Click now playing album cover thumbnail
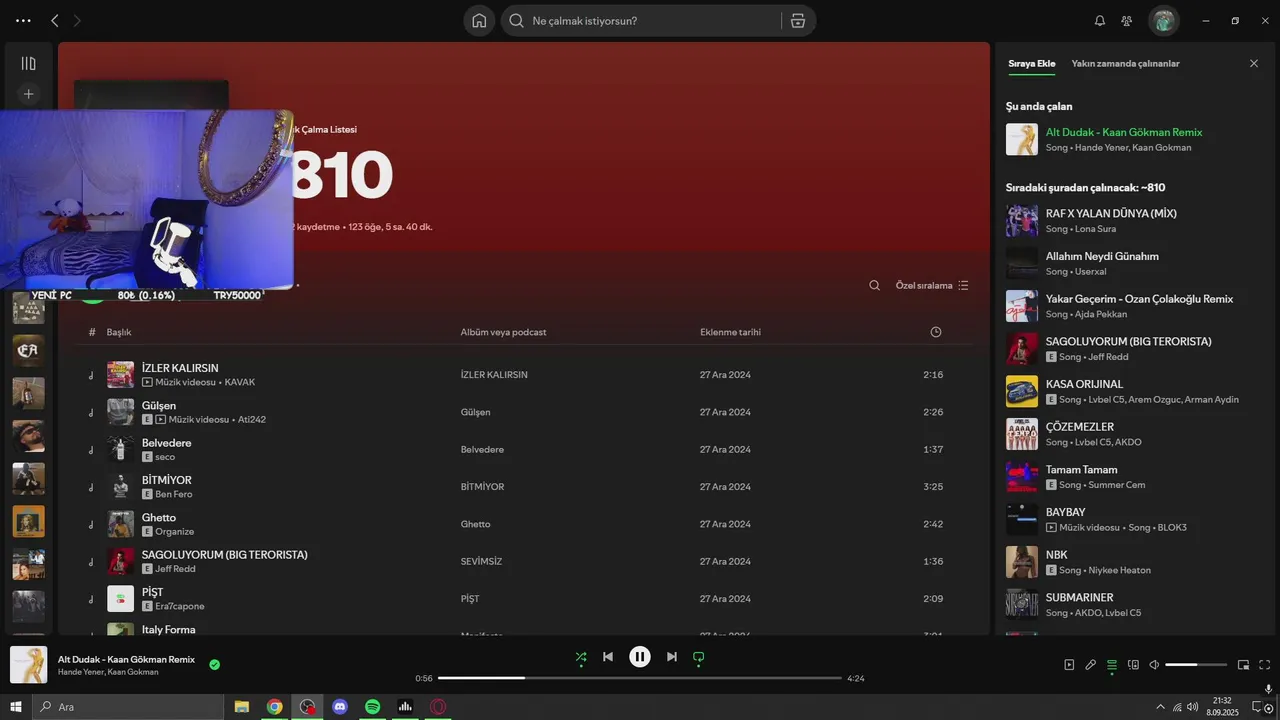This screenshot has width=1280, height=720. click(29, 665)
